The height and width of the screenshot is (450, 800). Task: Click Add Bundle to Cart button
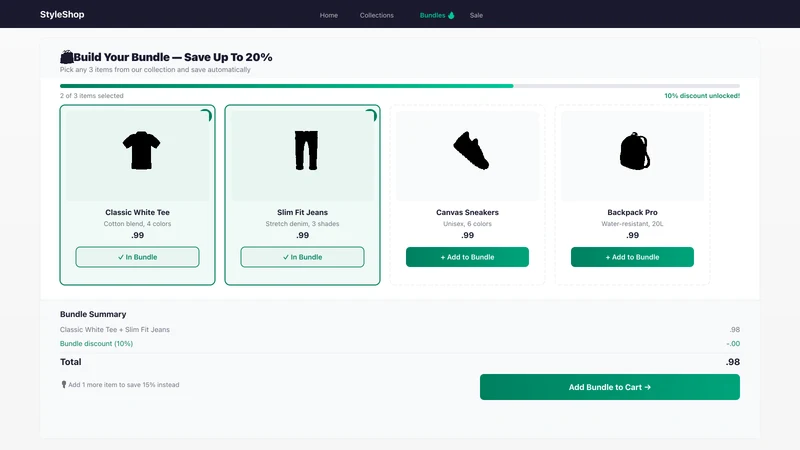610,387
